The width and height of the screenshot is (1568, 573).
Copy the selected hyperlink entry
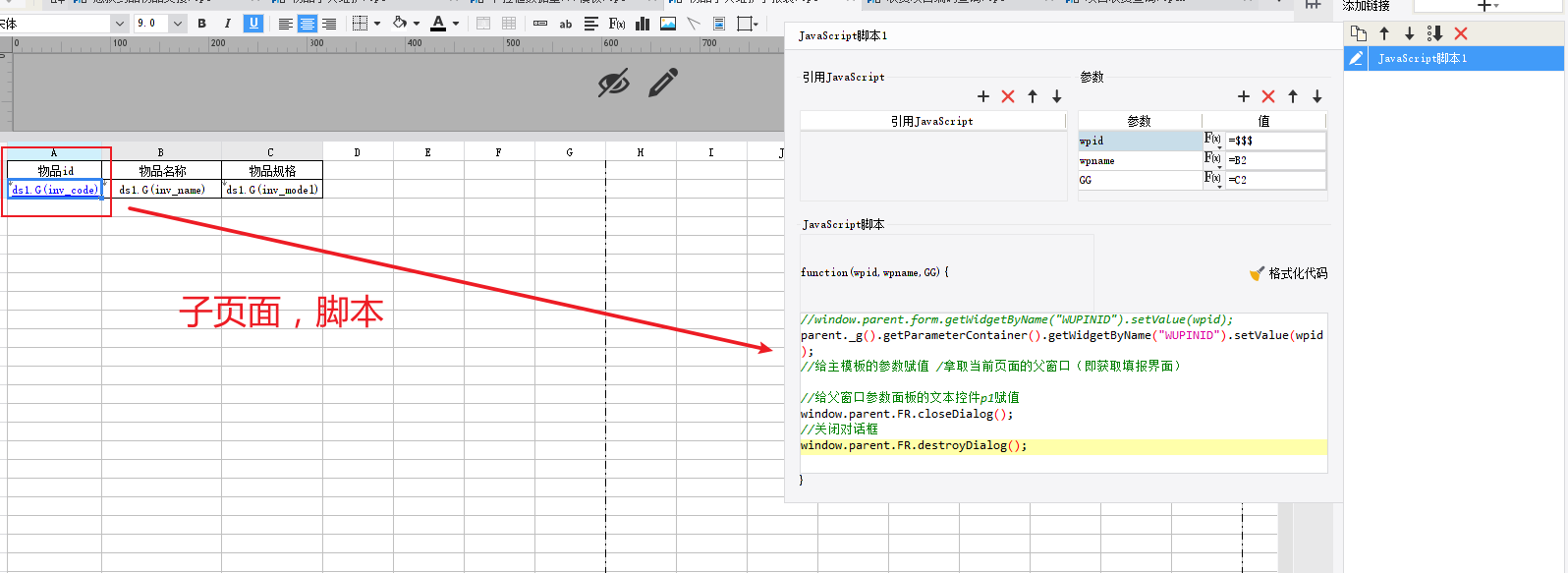coord(1359,33)
